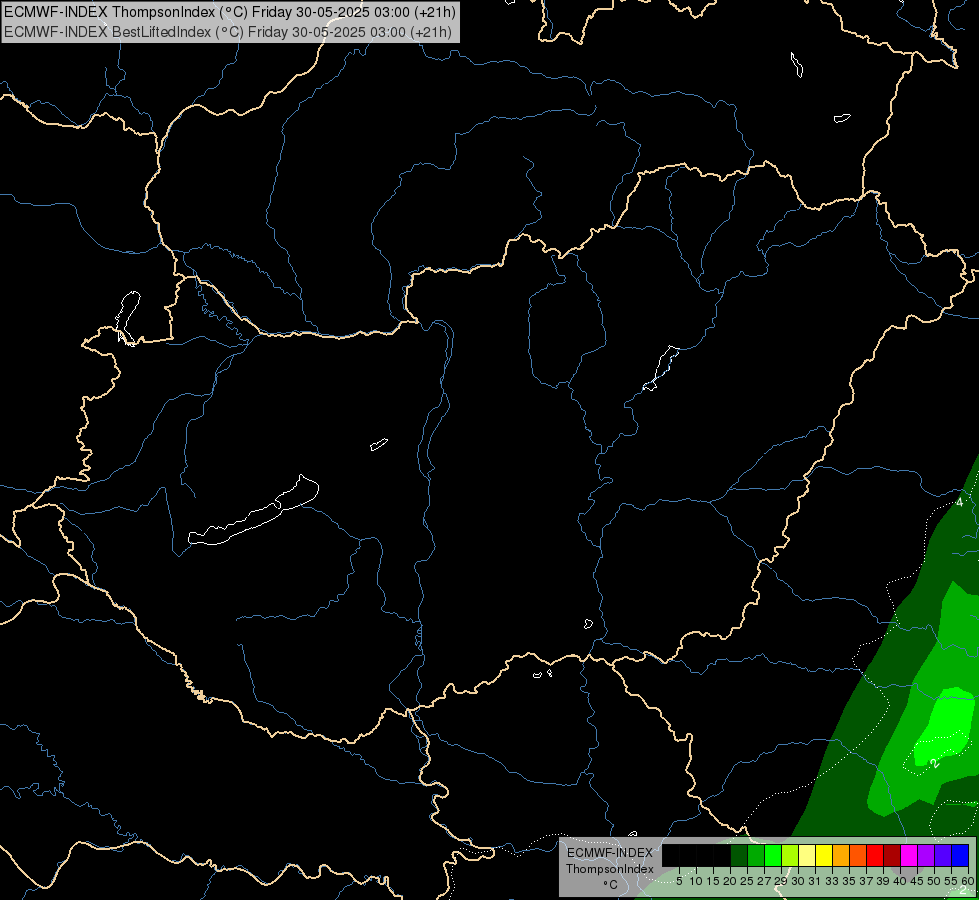
Task: Click the medium green 25-27 legend swatch
Action: pos(756,855)
